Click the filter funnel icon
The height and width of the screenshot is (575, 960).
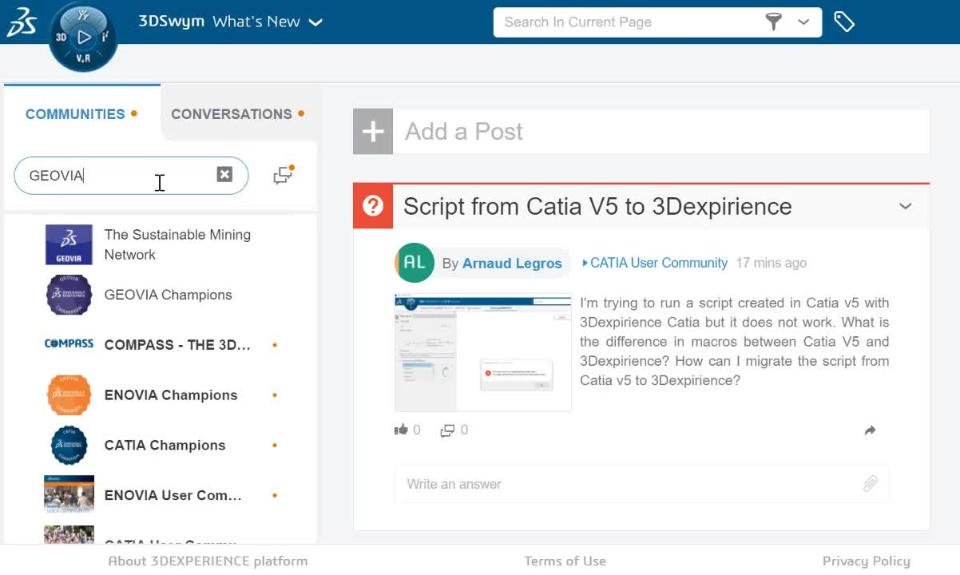(773, 22)
